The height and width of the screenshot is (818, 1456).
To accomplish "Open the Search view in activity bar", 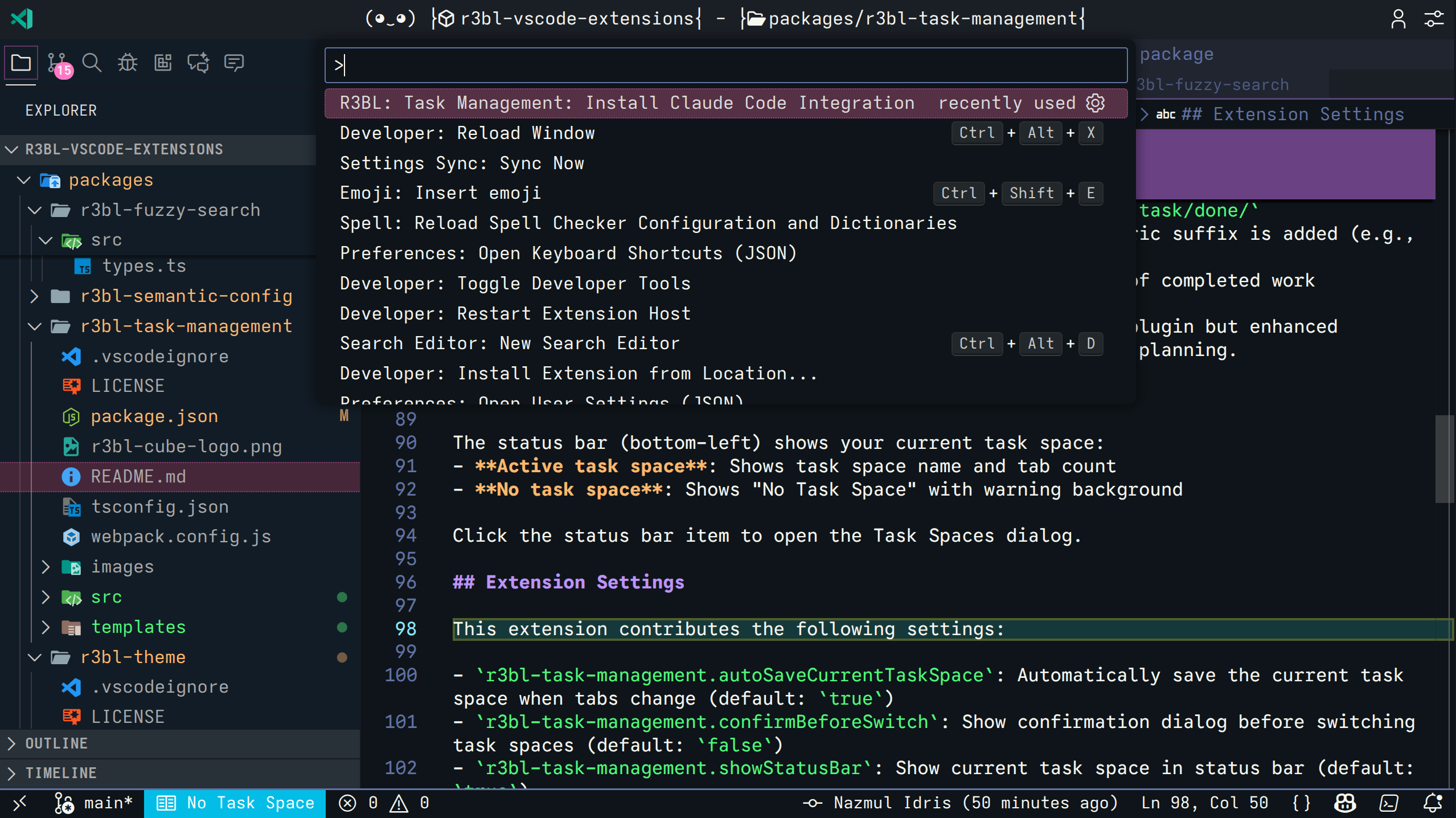I will pos(92,63).
